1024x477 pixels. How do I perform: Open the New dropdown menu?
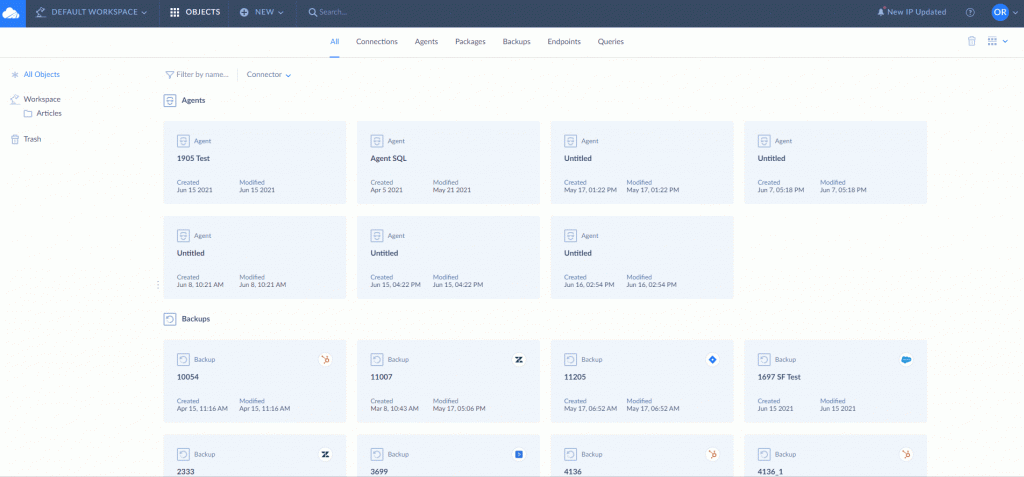point(262,13)
